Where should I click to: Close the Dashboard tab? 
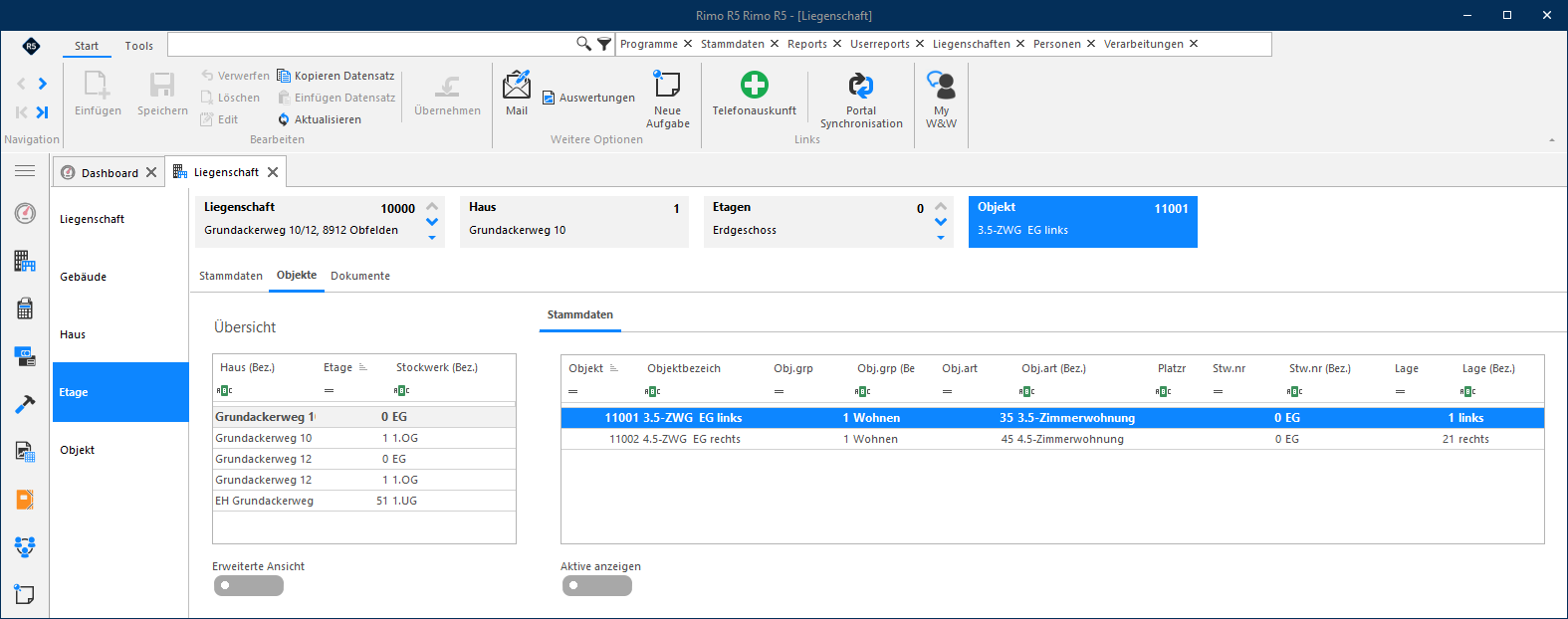click(x=151, y=172)
